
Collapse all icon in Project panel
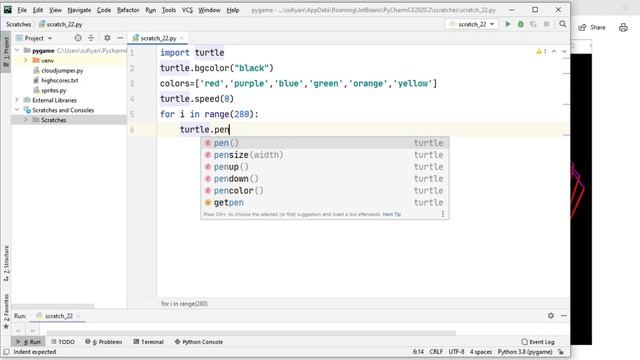click(91, 38)
